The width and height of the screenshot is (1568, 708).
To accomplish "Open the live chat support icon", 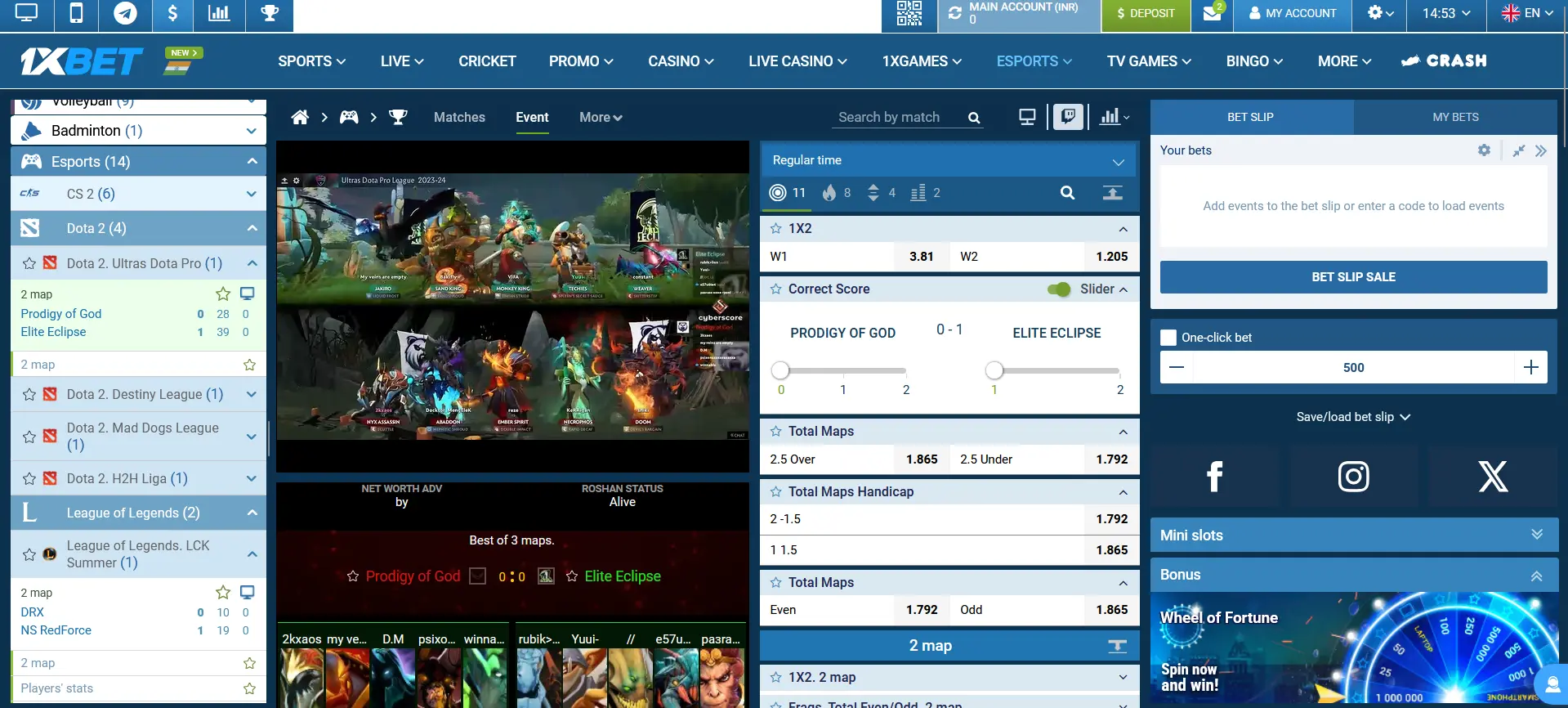I will [x=1551, y=685].
